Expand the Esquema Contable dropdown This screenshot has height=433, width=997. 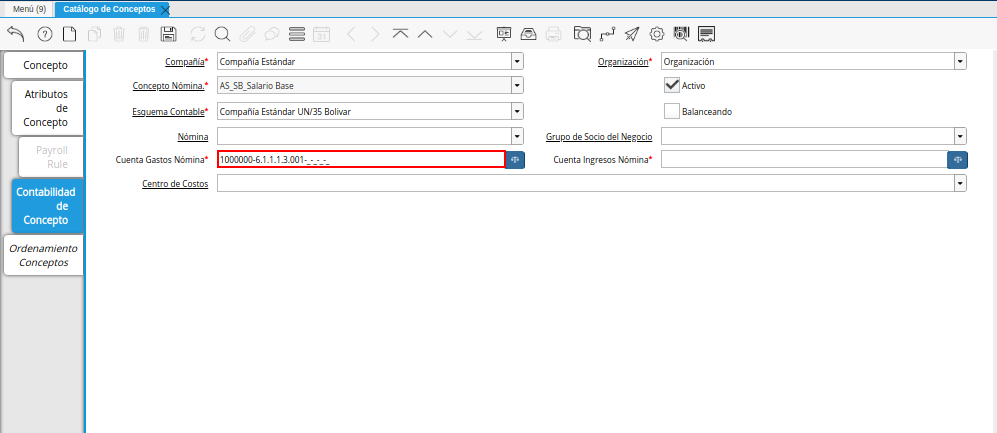[518, 111]
